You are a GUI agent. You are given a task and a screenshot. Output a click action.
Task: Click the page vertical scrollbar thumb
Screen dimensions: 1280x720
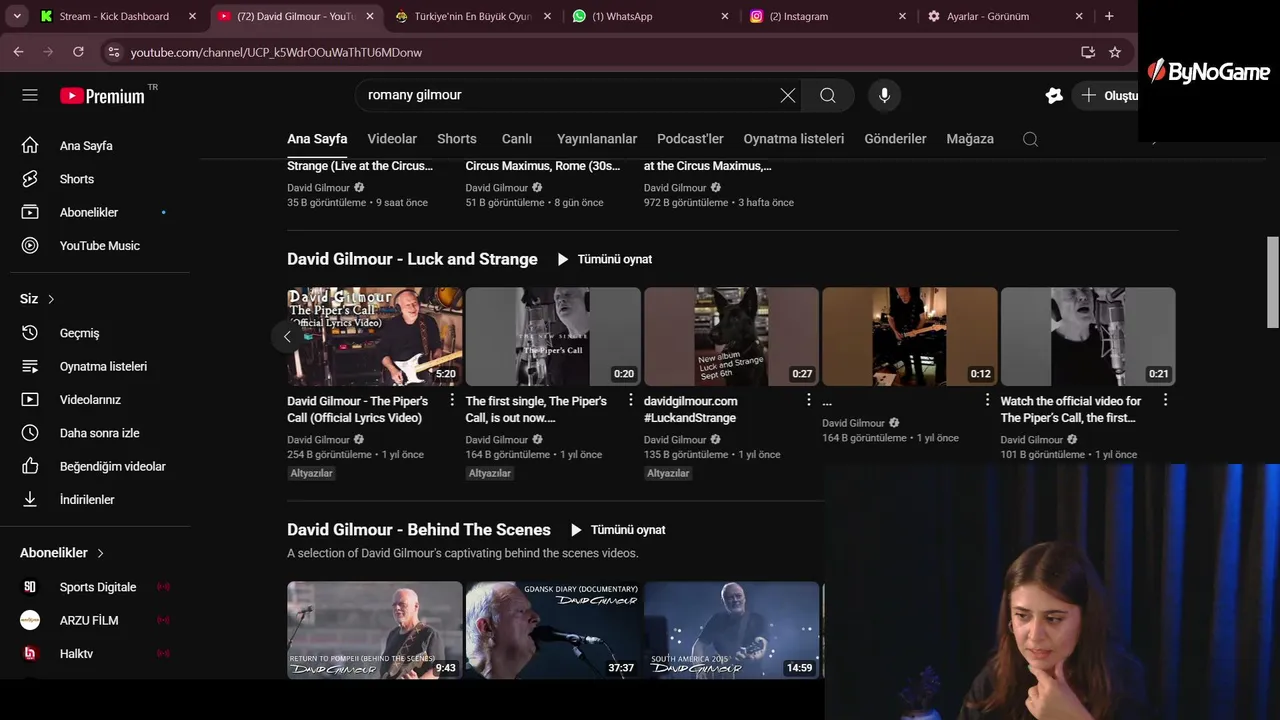point(1273,282)
